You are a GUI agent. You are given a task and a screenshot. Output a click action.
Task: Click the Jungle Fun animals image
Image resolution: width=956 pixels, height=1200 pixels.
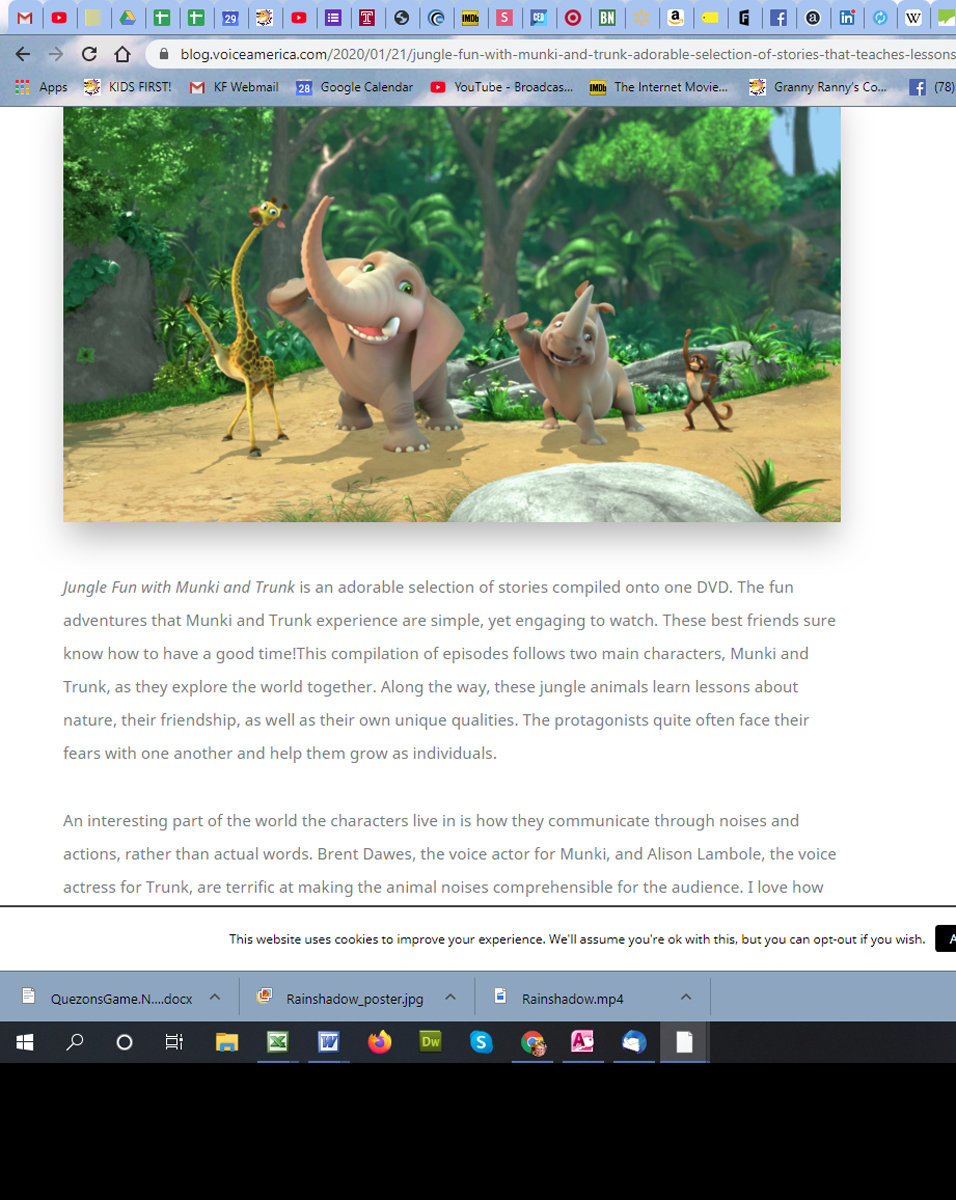pyautogui.click(x=452, y=314)
